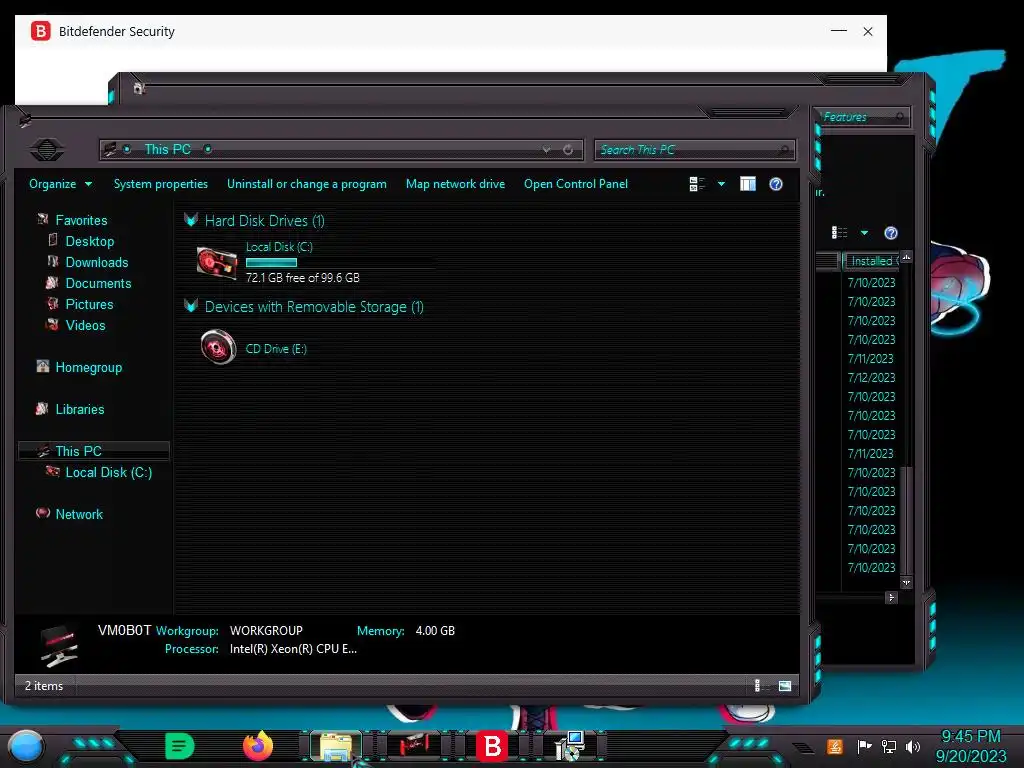1024x768 pixels.
Task: Click the change view icon in Explorer toolbar
Action: [x=697, y=184]
